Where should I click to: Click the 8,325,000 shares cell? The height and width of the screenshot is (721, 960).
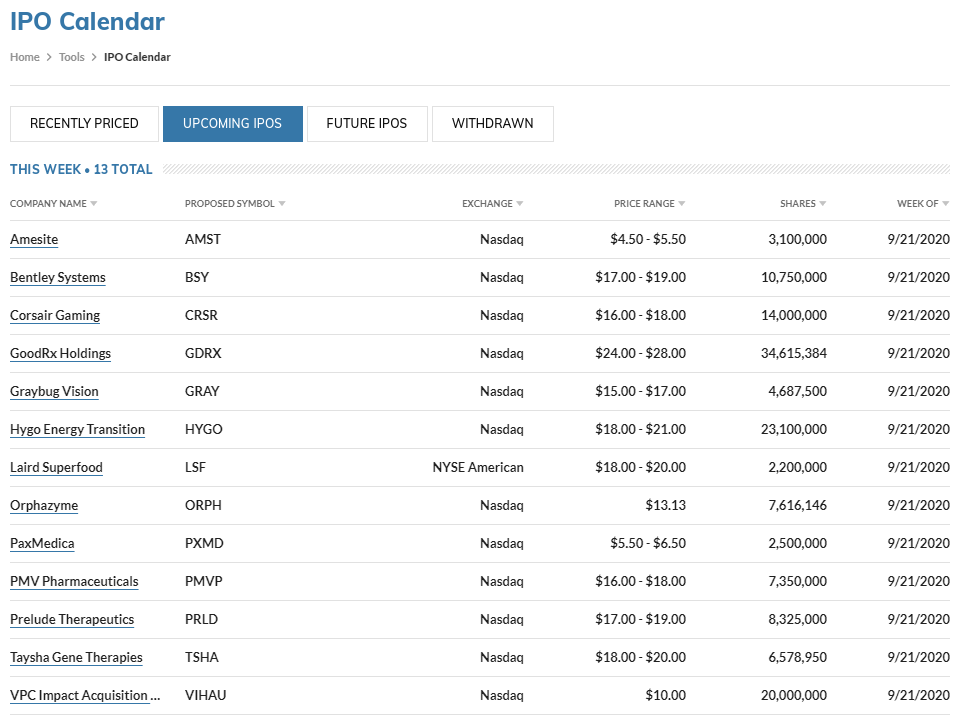[798, 619]
